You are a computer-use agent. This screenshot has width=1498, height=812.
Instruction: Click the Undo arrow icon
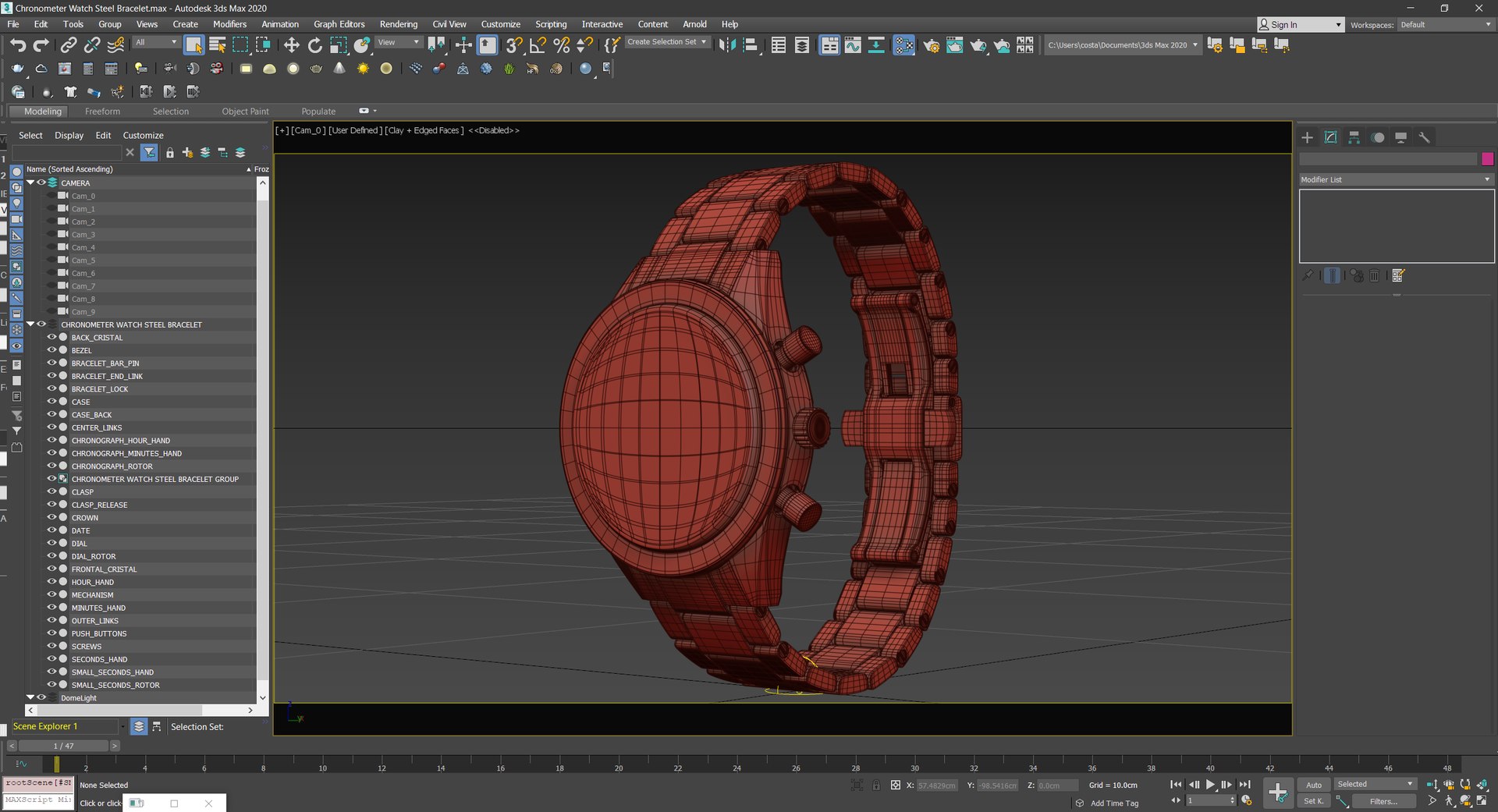(x=18, y=45)
